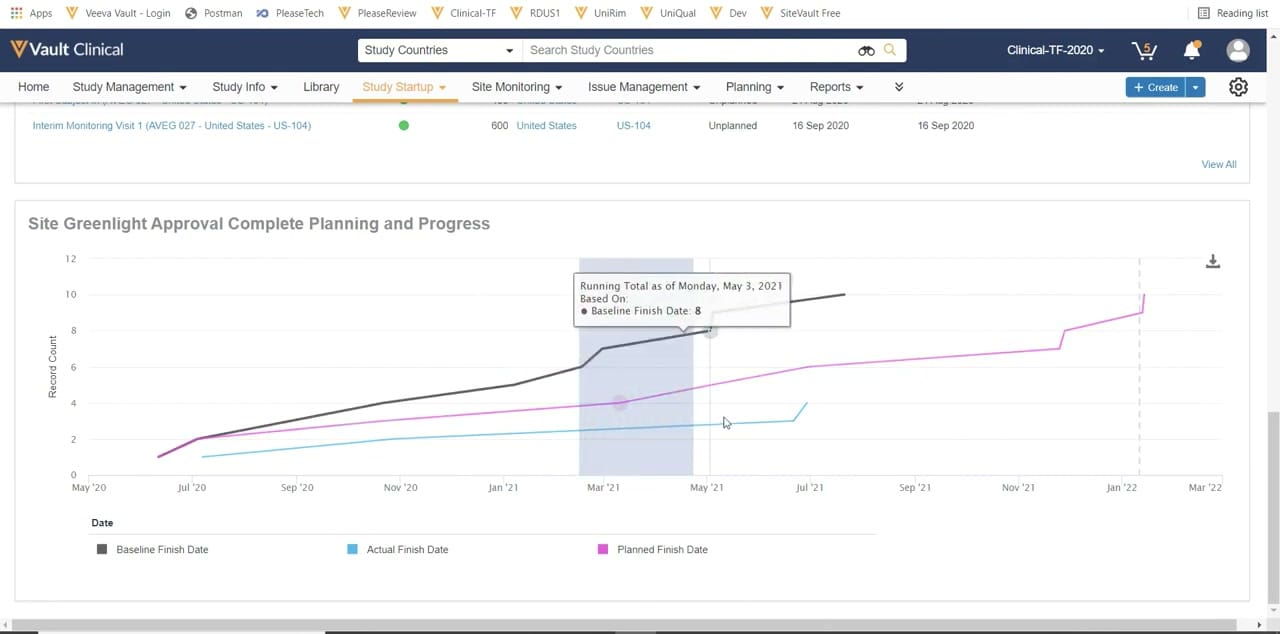1280x634 pixels.
Task: Open the Apps grid in bookmarks bar
Action: click(x=31, y=13)
